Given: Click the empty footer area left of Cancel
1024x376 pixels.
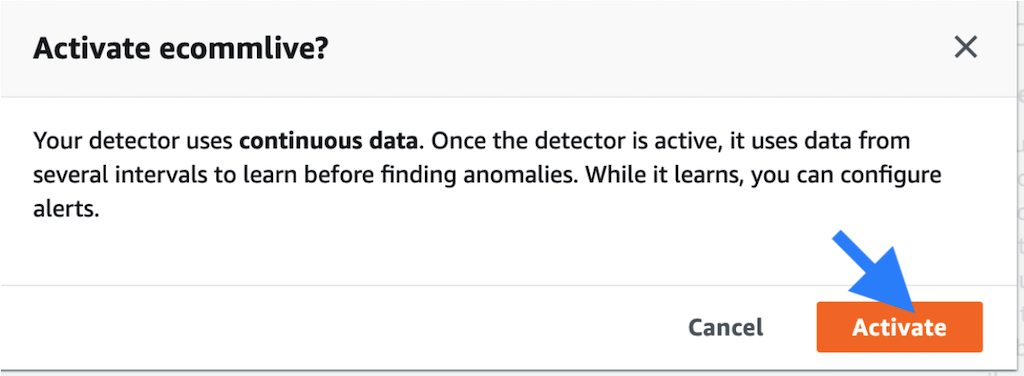Looking at the screenshot, I should (340, 326).
